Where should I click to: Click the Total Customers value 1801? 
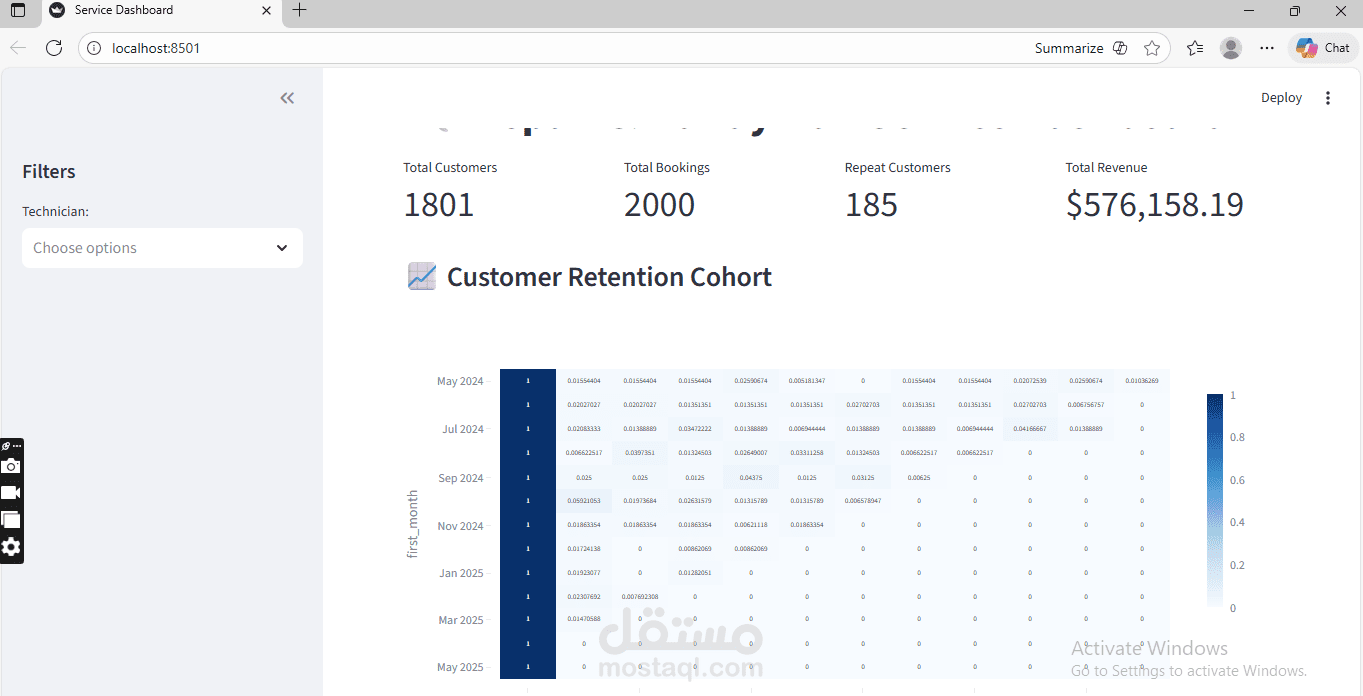tap(439, 204)
